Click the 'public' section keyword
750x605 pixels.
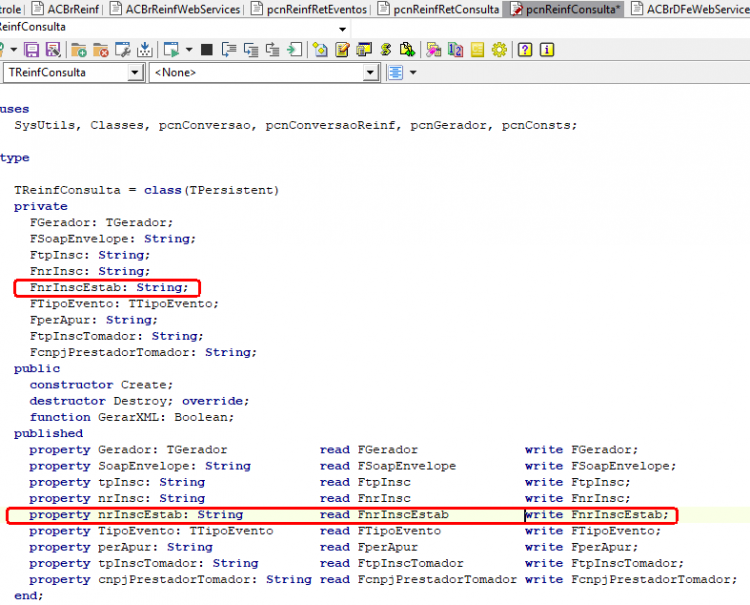[x=37, y=369]
